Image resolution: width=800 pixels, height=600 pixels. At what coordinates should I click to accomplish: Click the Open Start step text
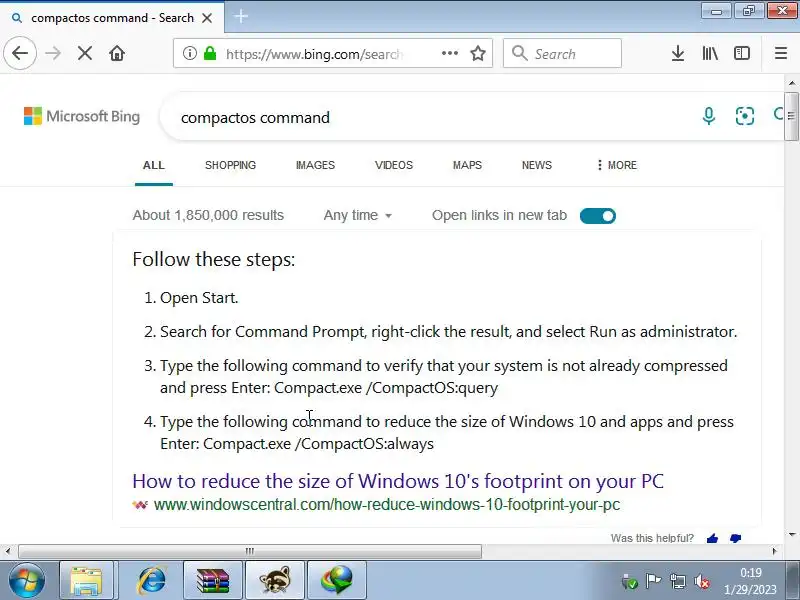[x=199, y=298]
